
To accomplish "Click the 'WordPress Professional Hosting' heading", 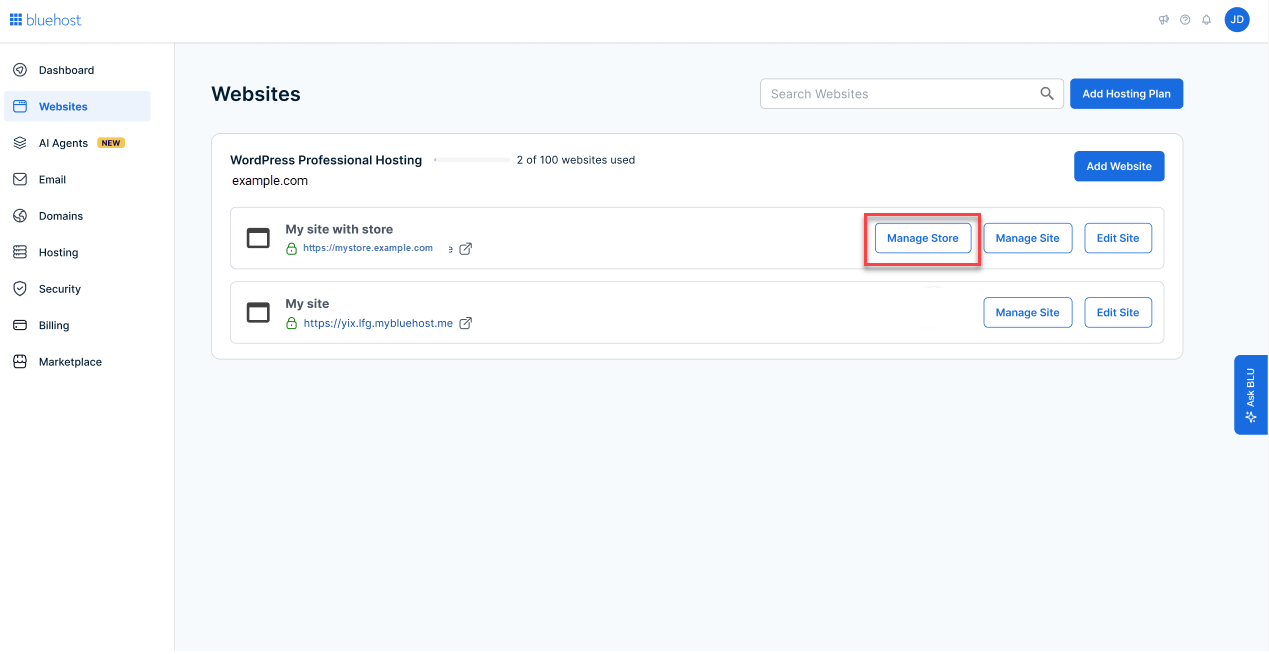I will click(x=326, y=160).
